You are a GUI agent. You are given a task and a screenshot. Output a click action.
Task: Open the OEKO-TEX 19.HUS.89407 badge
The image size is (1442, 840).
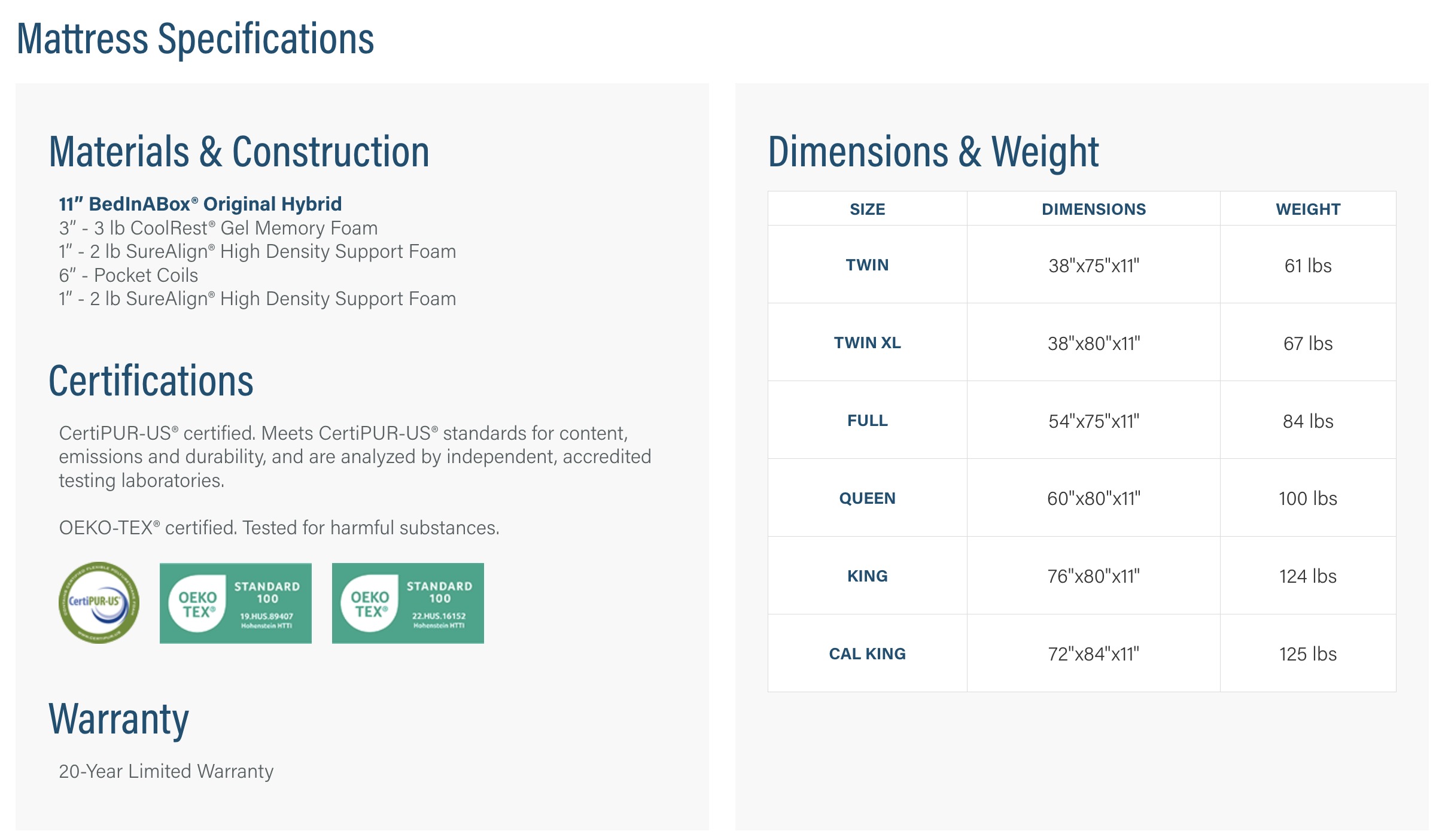coord(236,603)
